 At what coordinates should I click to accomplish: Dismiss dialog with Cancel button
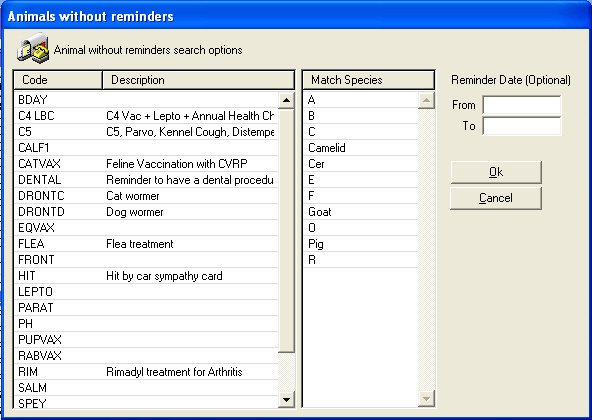coord(496,198)
